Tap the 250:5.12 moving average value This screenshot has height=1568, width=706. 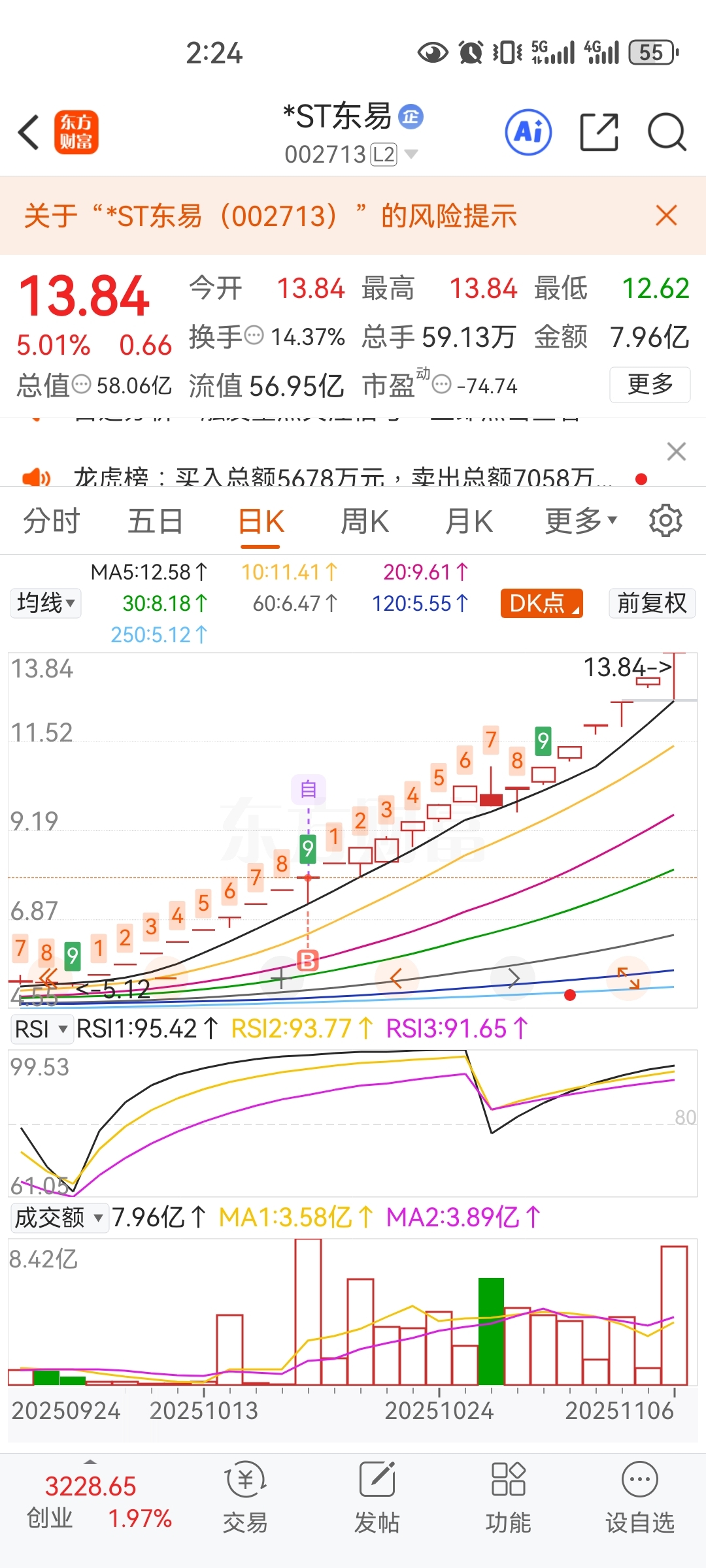point(159,634)
